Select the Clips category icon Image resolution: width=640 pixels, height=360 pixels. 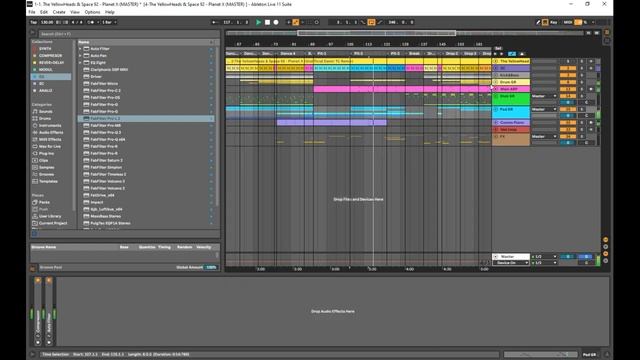point(35,160)
